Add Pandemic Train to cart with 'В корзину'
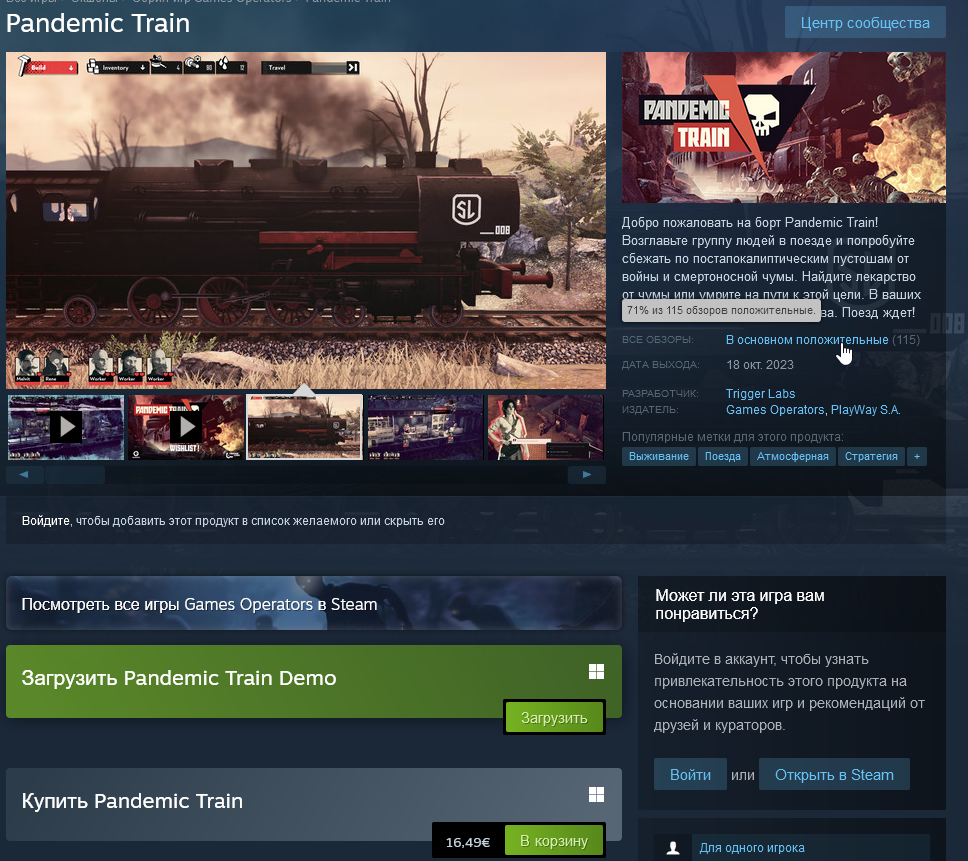 (x=554, y=841)
